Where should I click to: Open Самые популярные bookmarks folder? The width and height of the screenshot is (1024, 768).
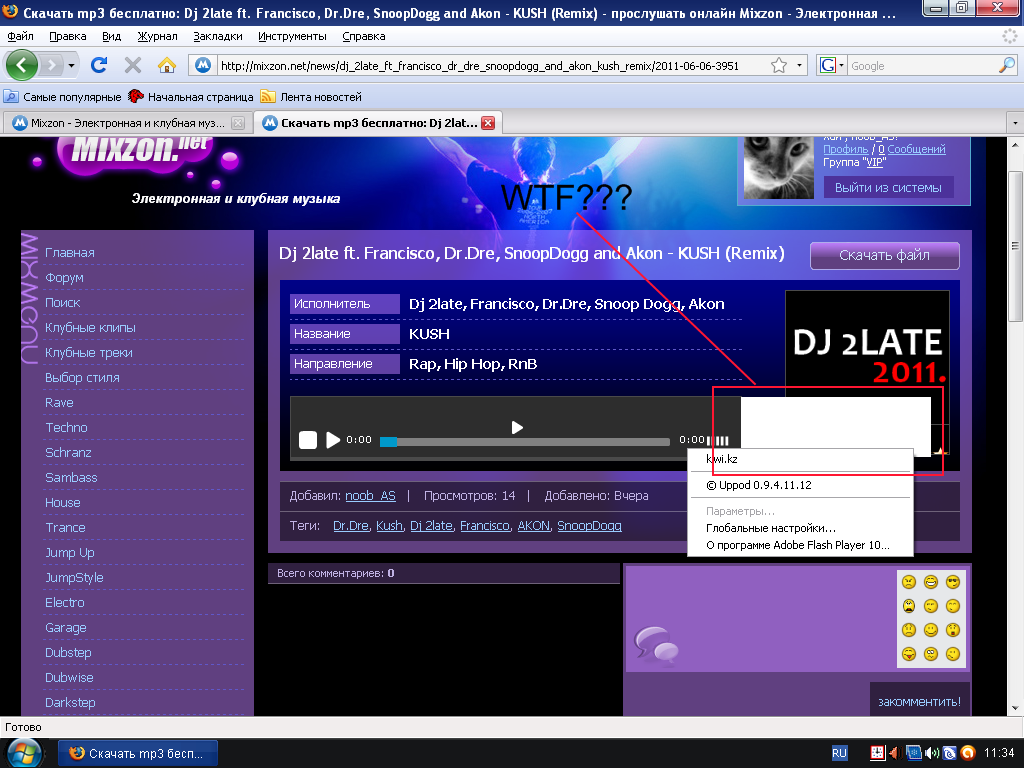coord(63,97)
